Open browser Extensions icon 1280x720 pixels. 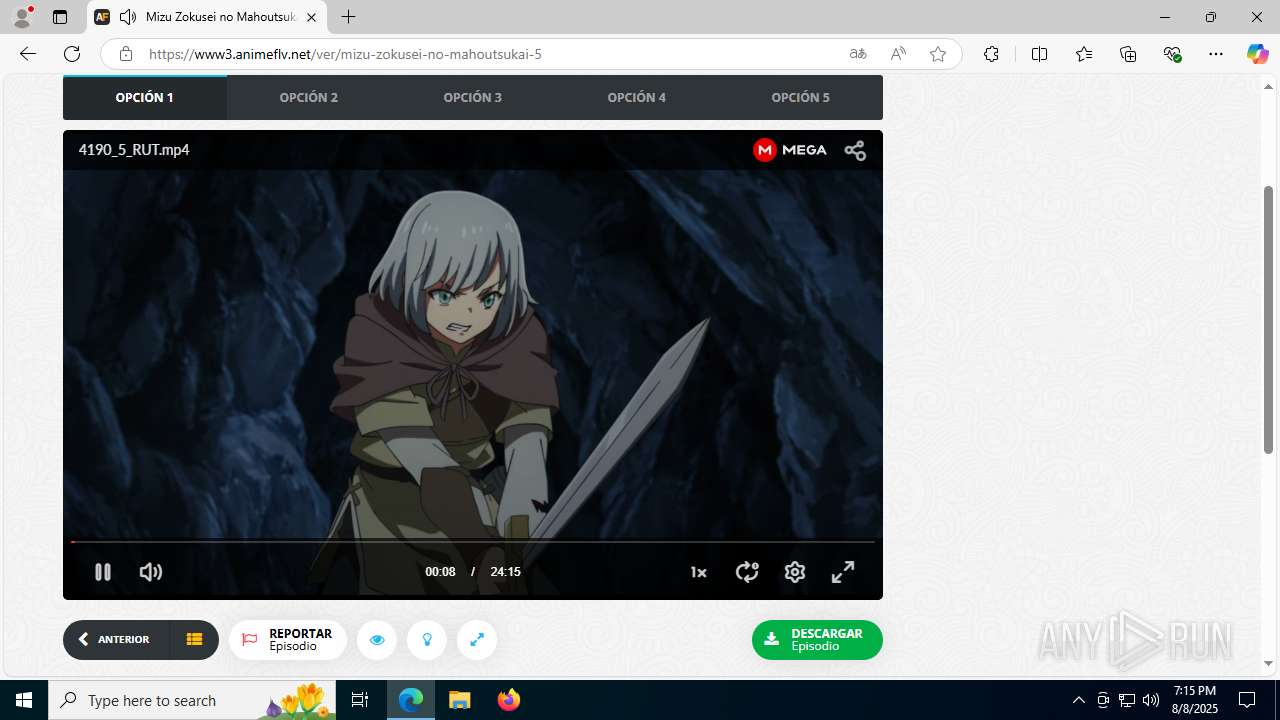(991, 54)
